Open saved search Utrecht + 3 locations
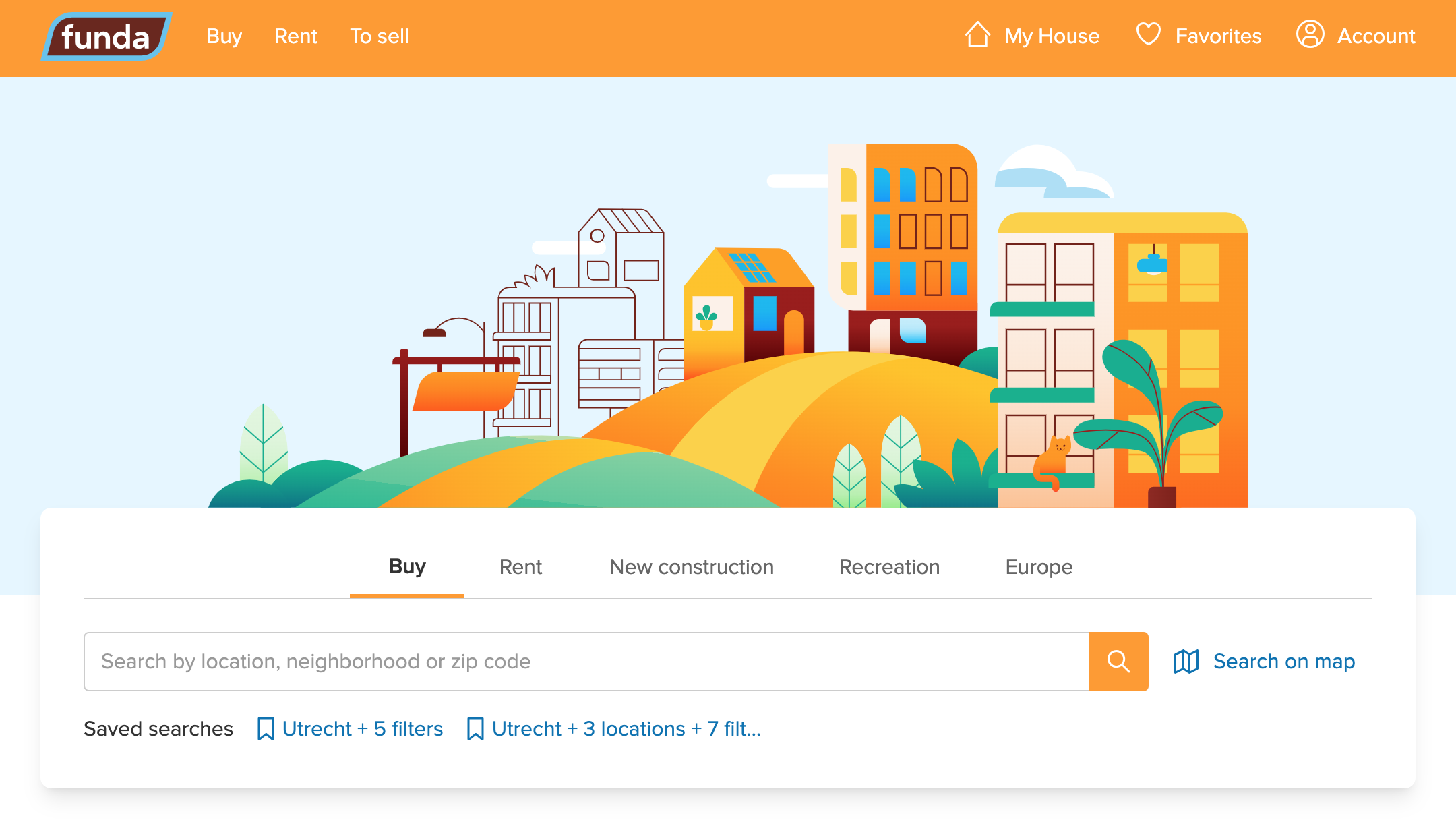The width and height of the screenshot is (1456, 820). pyautogui.click(x=626, y=729)
